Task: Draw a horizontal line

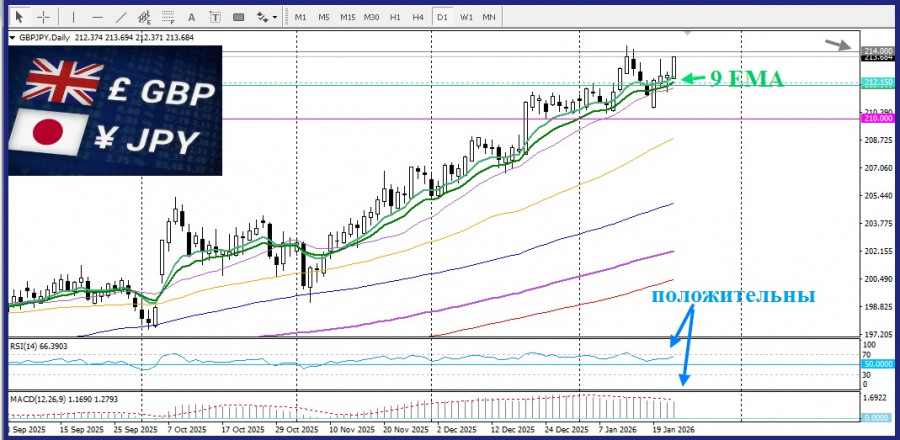Action: 97,17
